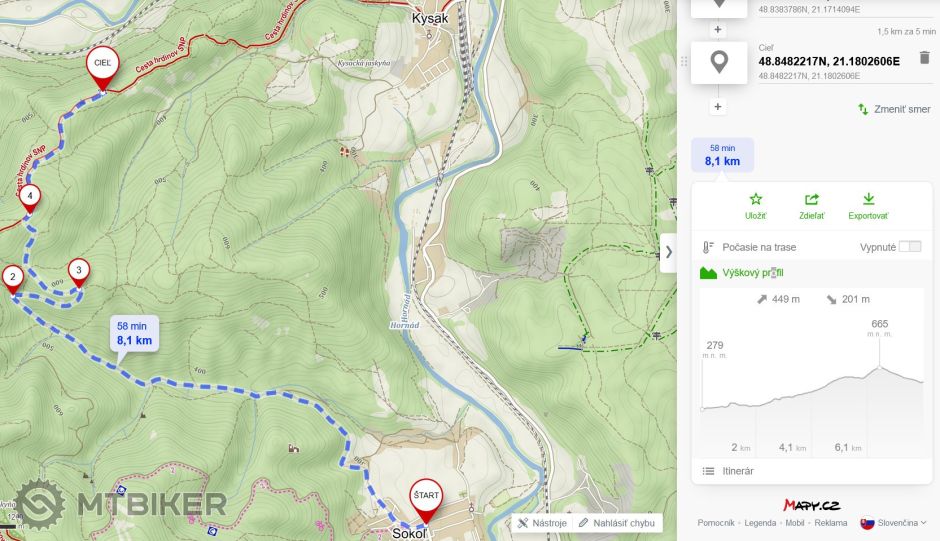Click the Cieľ location pin icon

pyautogui.click(x=719, y=62)
